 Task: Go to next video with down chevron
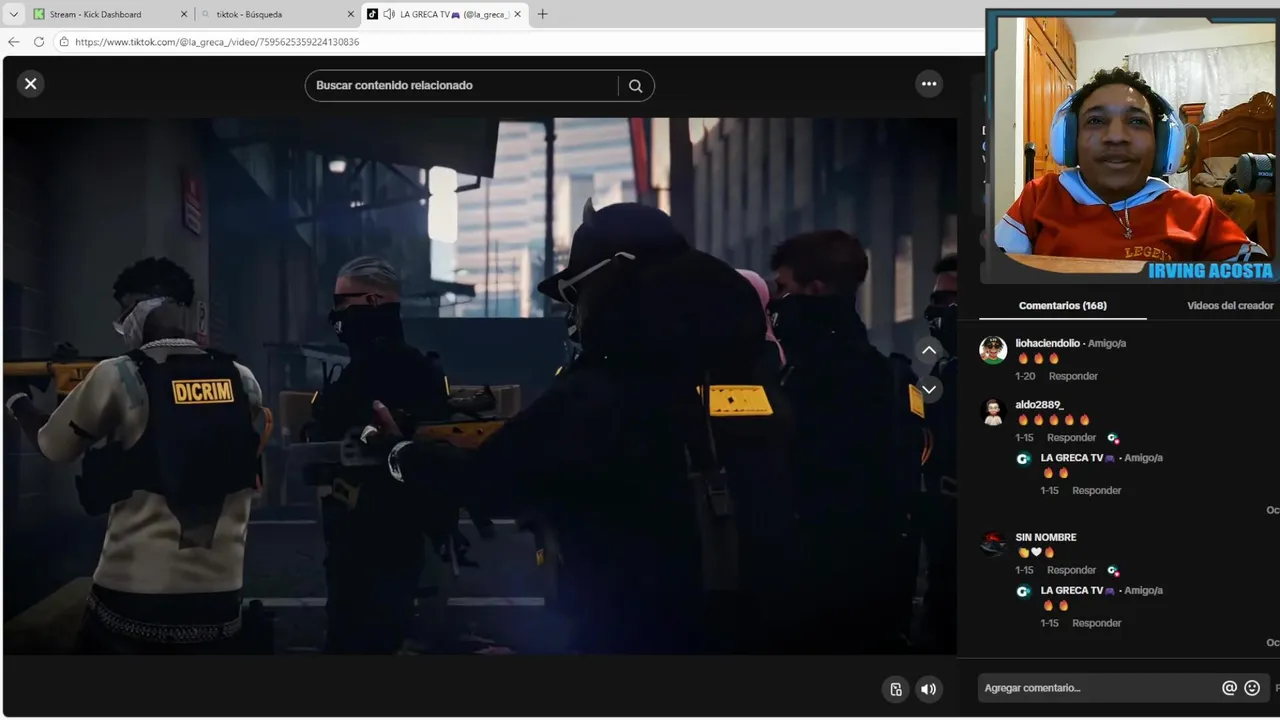tap(929, 389)
